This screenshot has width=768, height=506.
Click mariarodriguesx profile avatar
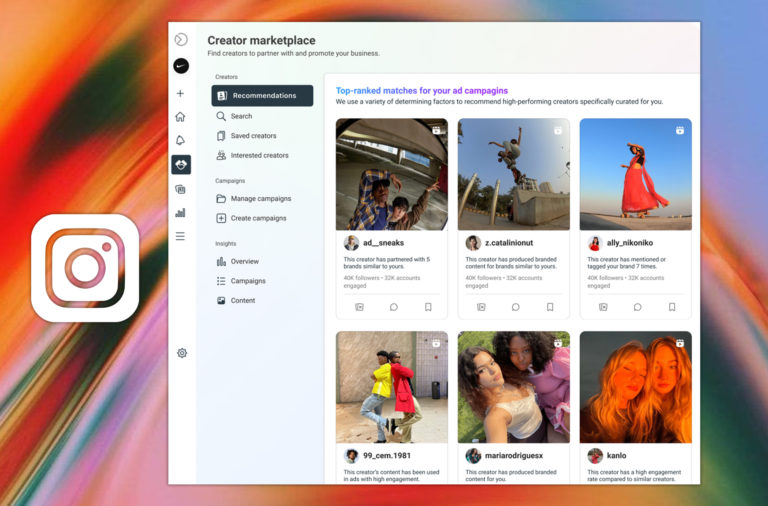[x=473, y=456]
